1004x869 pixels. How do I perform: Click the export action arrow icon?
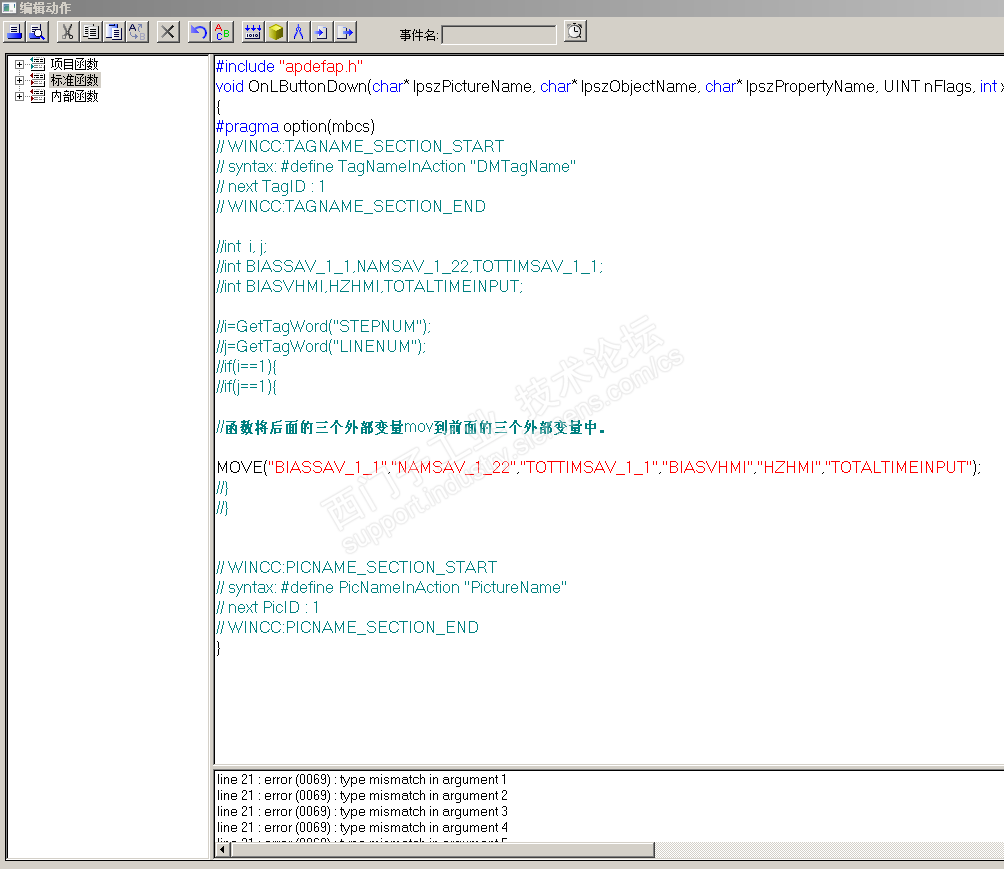tap(346, 32)
